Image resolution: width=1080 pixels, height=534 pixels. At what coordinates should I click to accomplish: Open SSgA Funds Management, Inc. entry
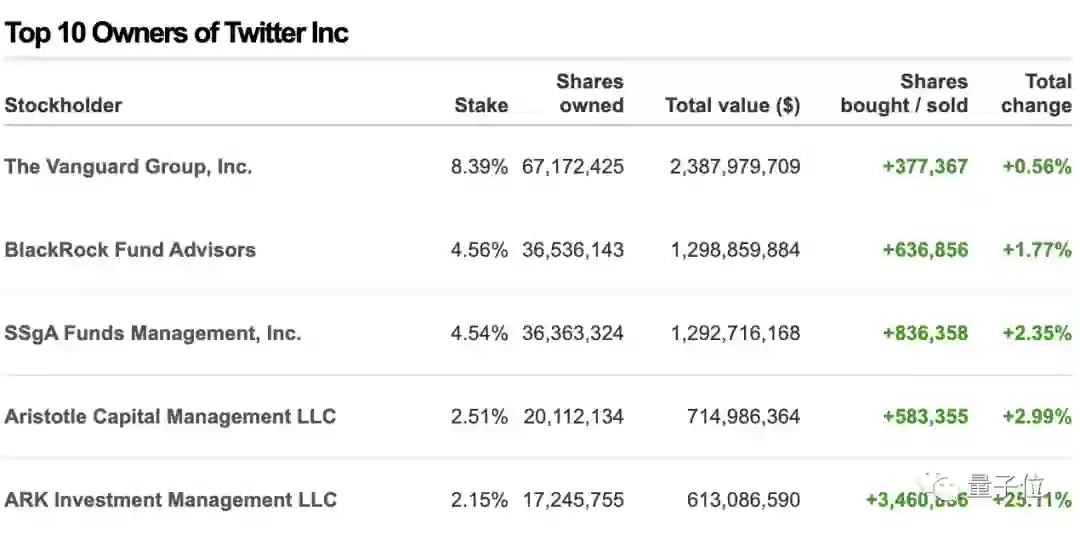[152, 333]
